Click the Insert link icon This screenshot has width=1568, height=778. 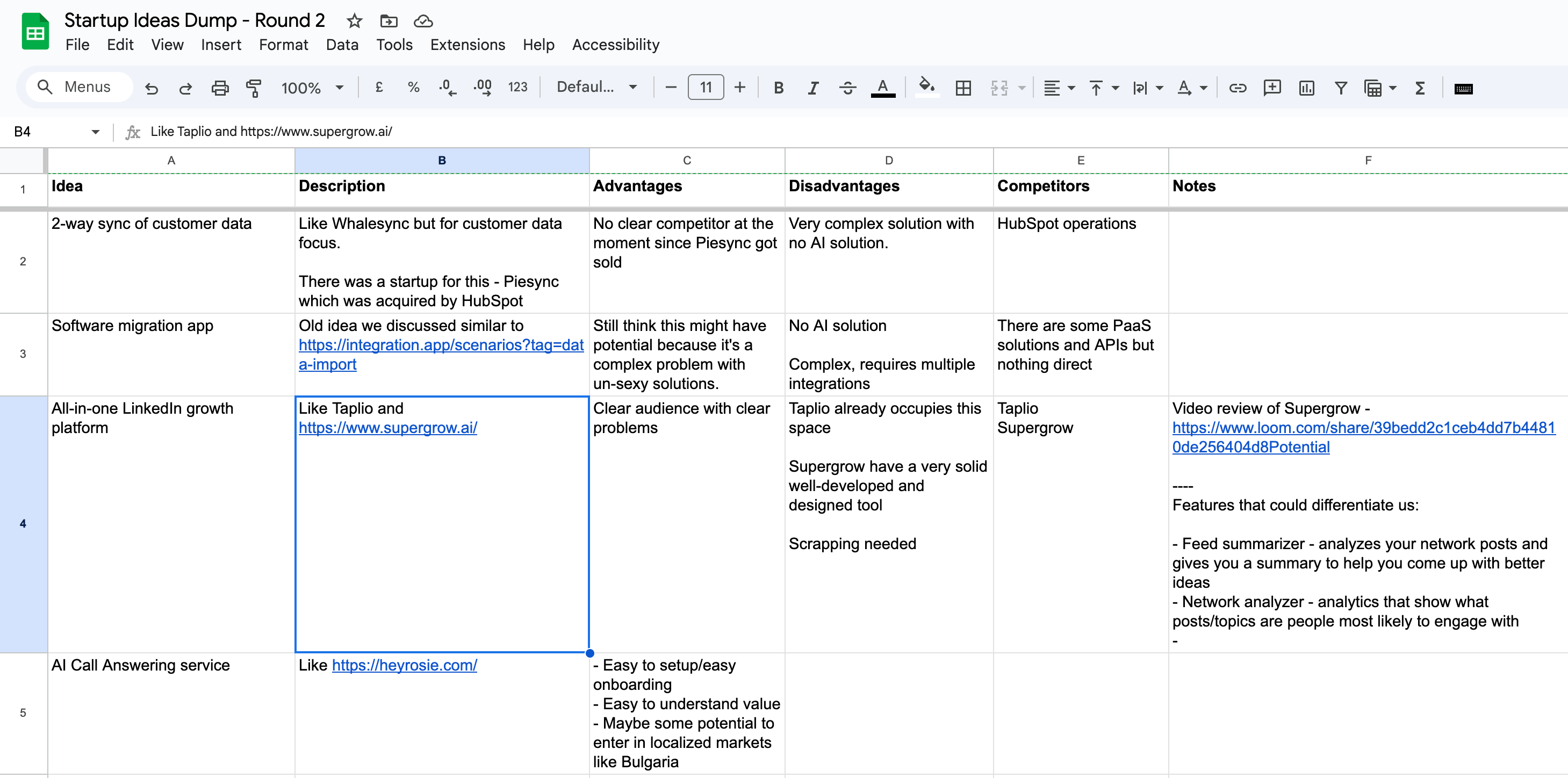click(x=1237, y=88)
